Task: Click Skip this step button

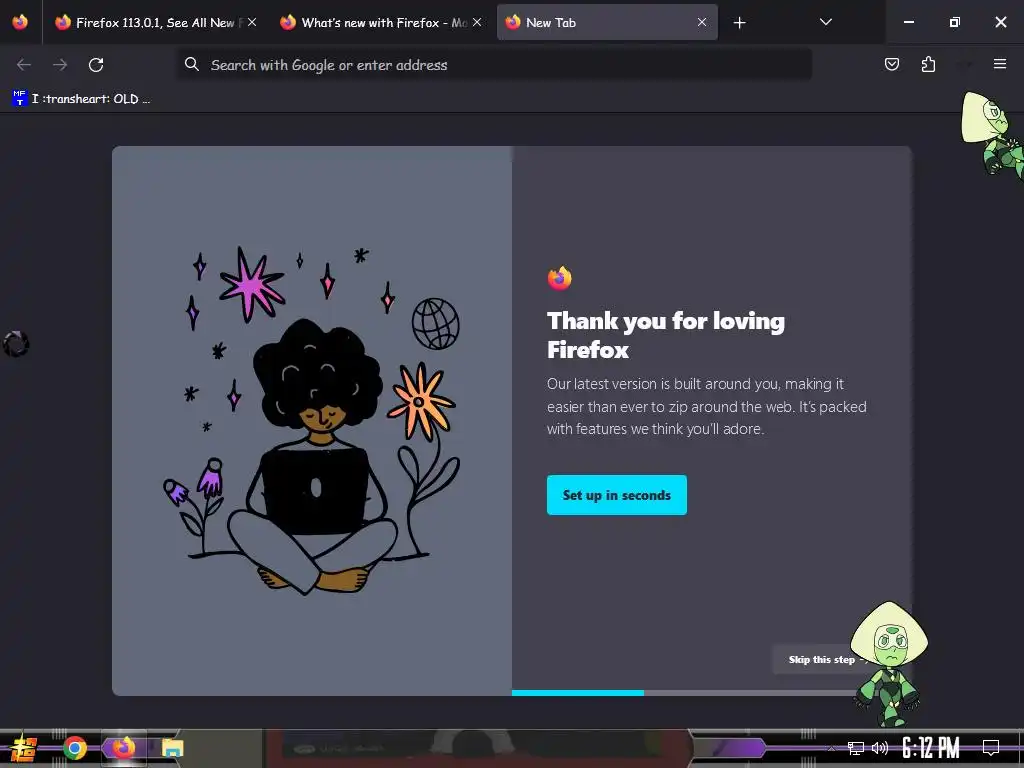Action: (x=822, y=660)
